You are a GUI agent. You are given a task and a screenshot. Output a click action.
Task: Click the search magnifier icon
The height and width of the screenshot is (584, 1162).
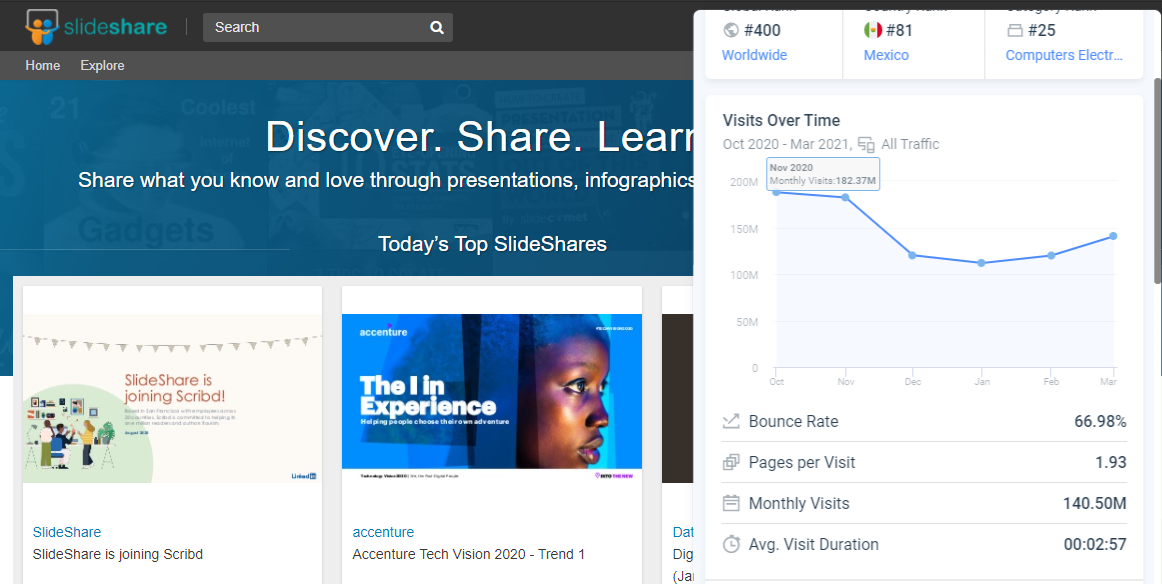point(437,27)
